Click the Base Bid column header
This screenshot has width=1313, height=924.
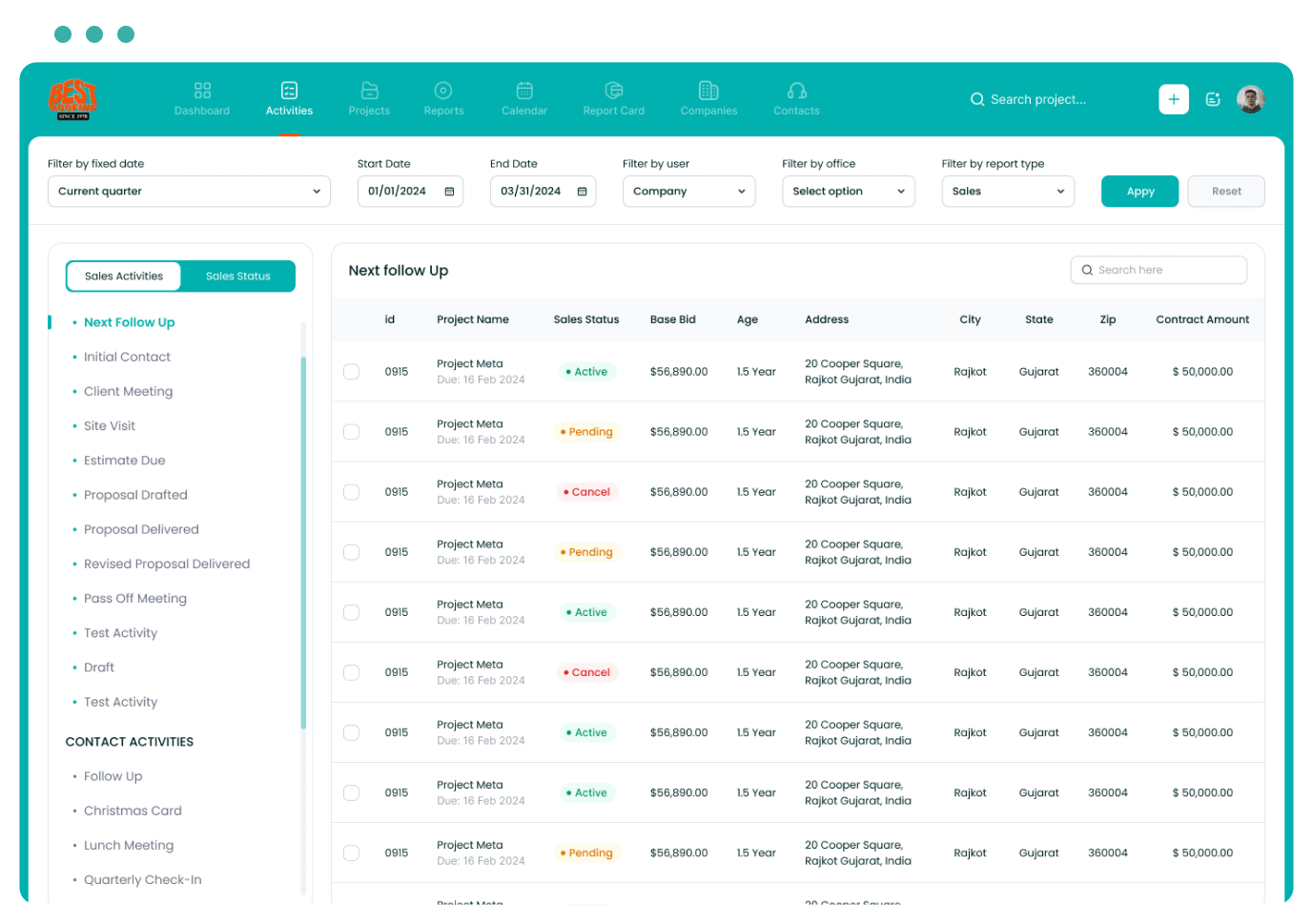tap(673, 319)
